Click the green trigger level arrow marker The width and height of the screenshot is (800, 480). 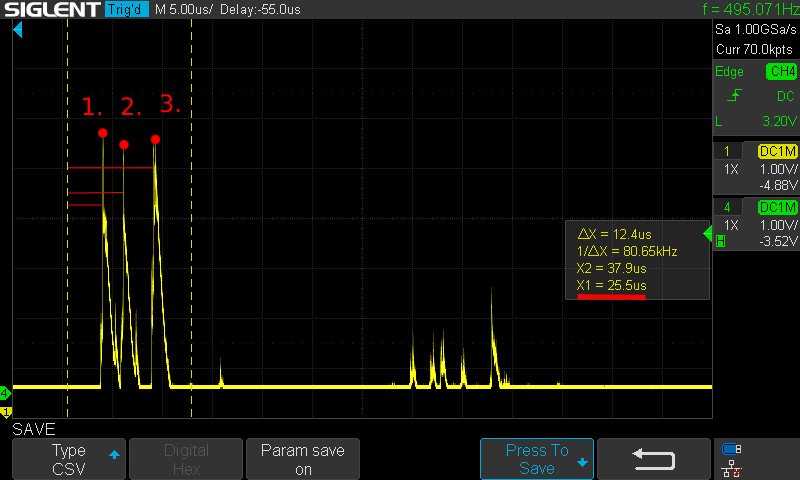707,234
